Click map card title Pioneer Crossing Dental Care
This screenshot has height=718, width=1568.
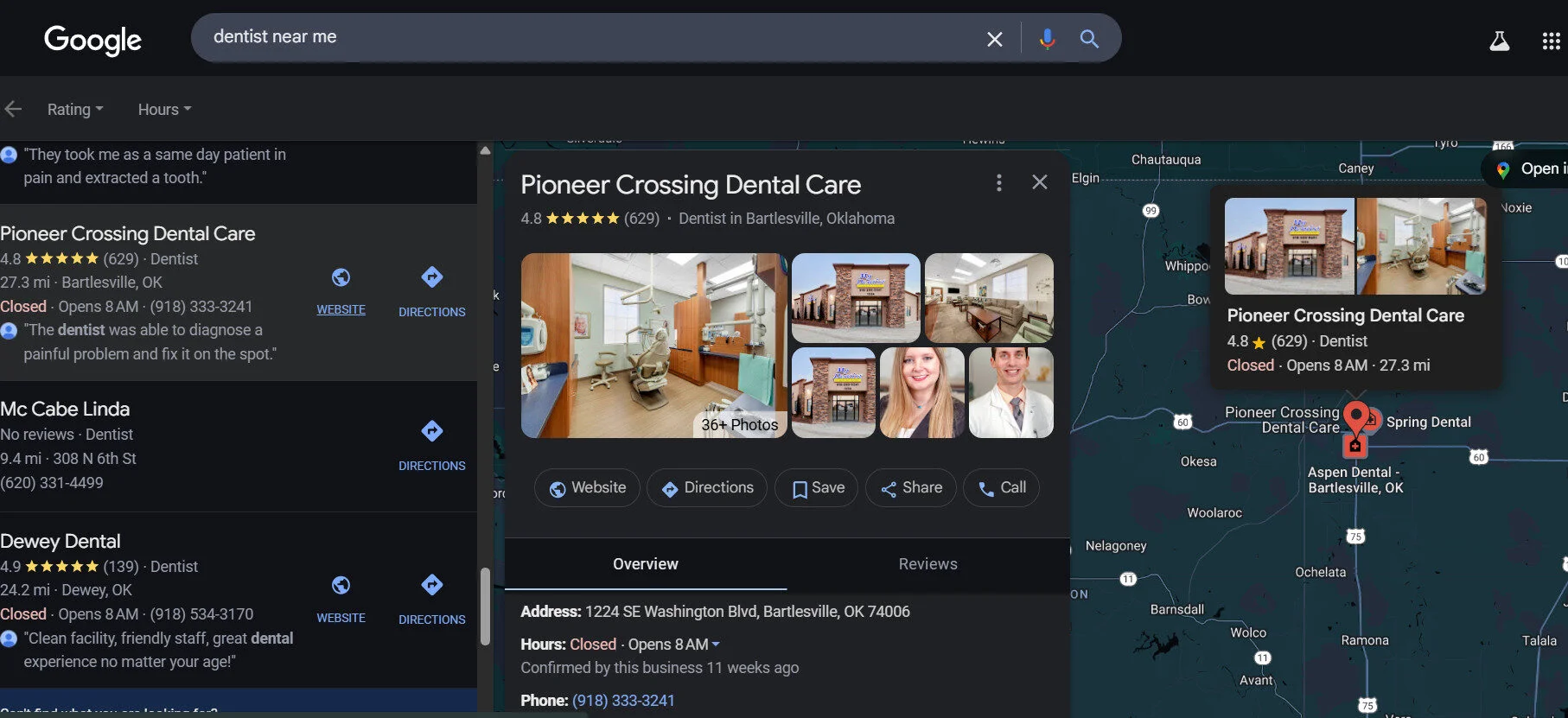point(1345,315)
